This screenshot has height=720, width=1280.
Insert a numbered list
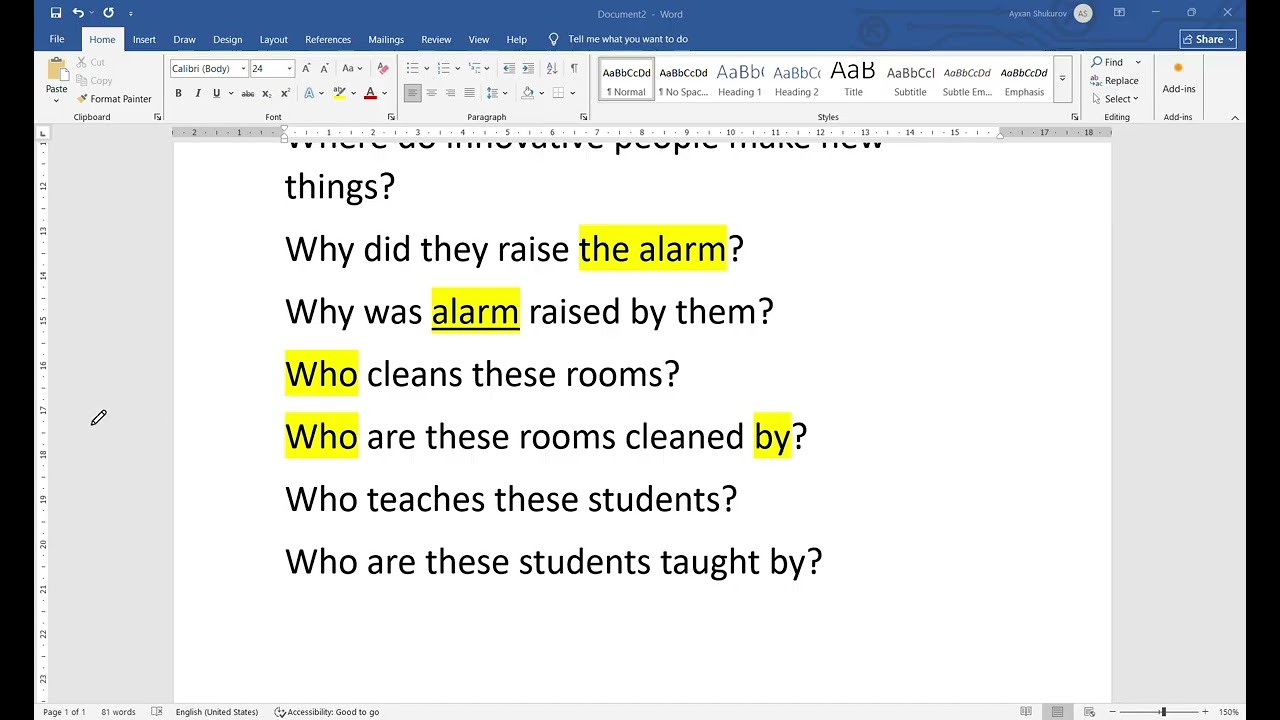coord(444,68)
